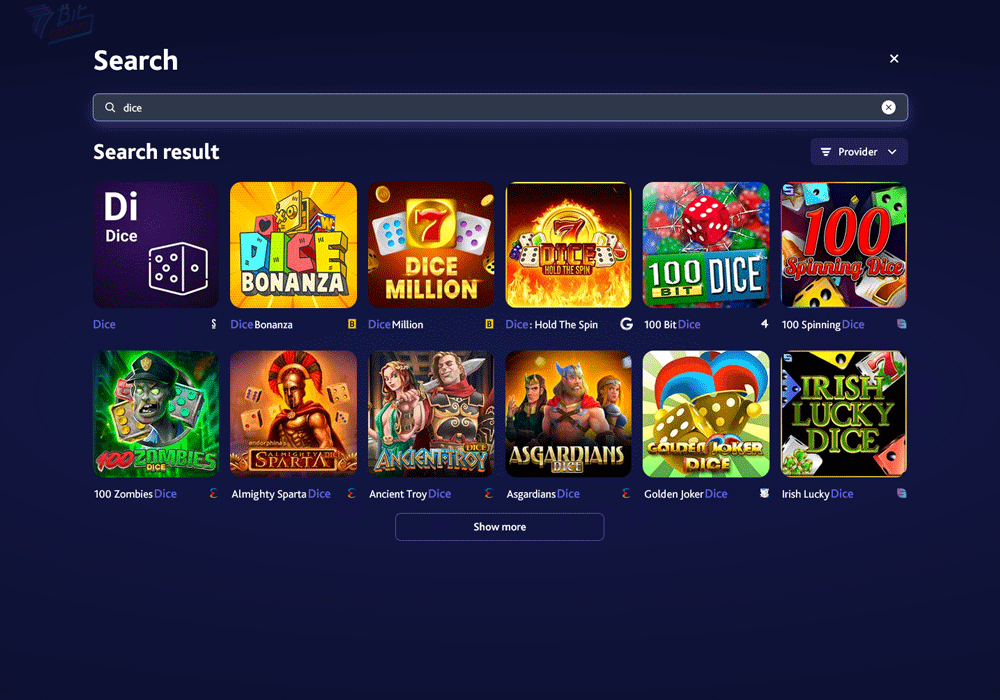Focus the search input containing dice
Image resolution: width=1000 pixels, height=700 pixels.
500,107
